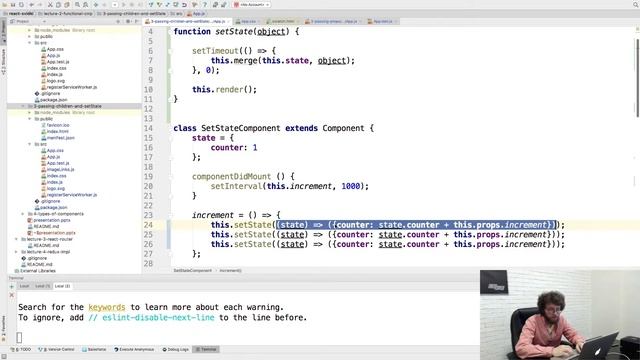Select the Local (3) terminal tab
640x360 pixels.
click(x=62, y=286)
